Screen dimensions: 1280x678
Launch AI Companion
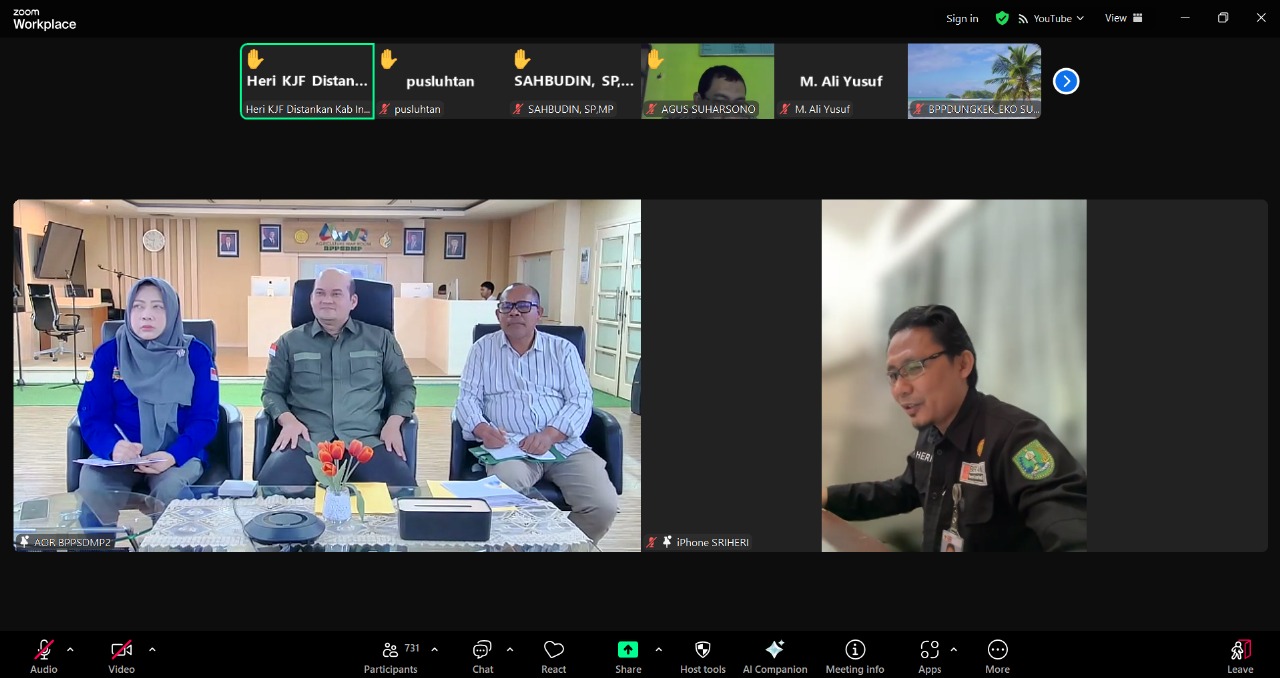coord(774,655)
